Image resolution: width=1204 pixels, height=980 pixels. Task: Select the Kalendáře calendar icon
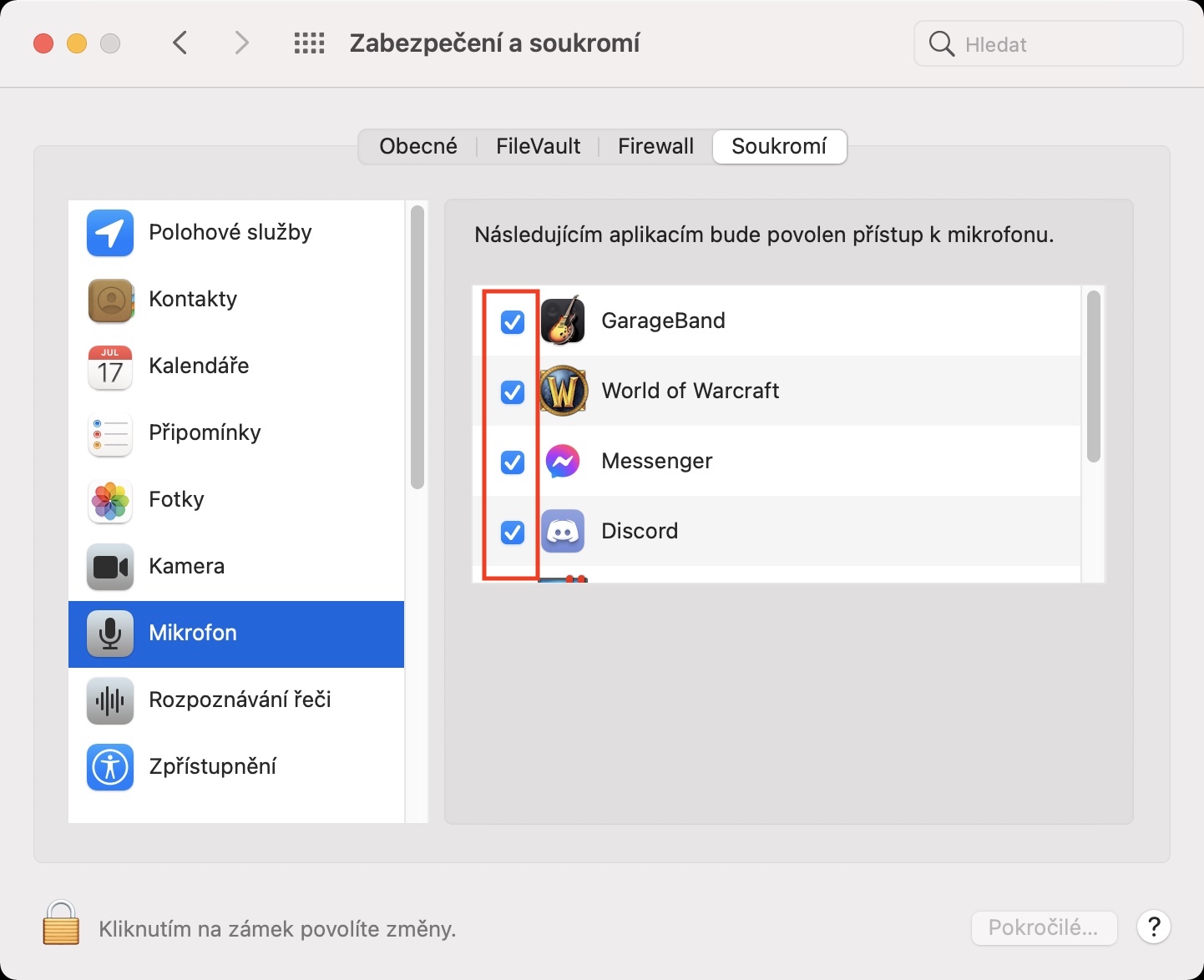[x=110, y=366]
